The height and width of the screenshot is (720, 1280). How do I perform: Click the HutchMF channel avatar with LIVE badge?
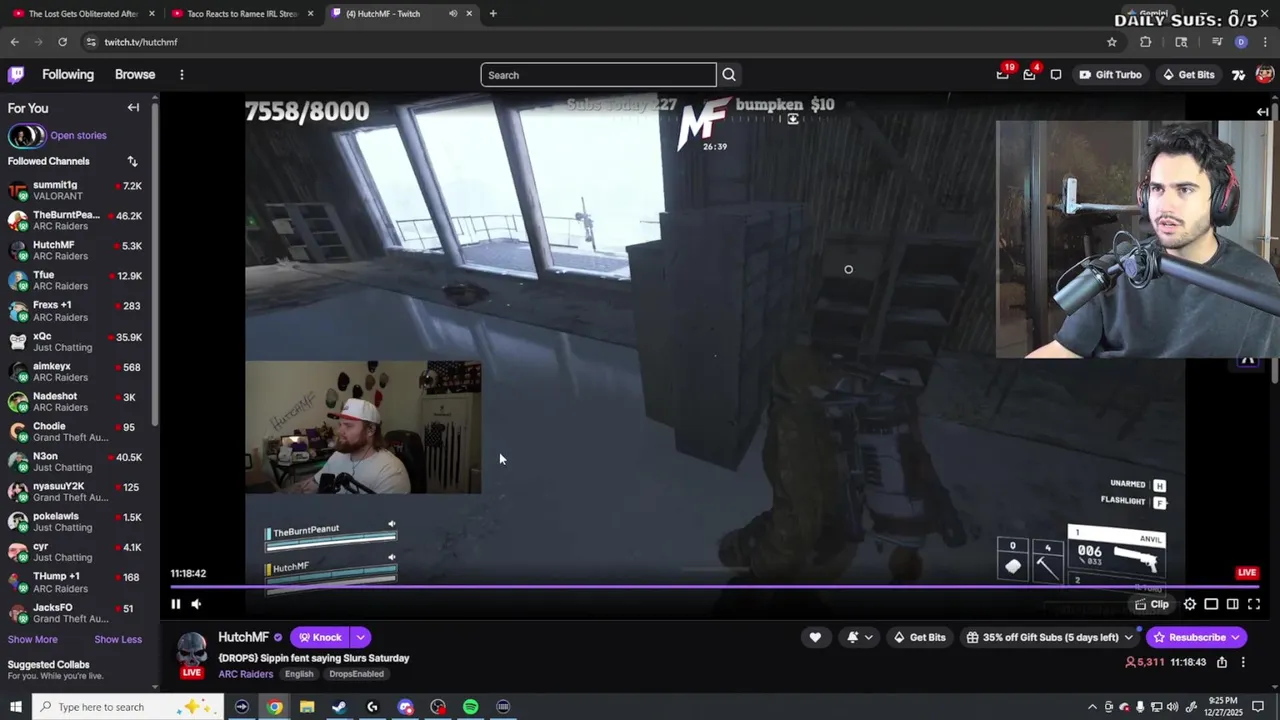tap(191, 654)
